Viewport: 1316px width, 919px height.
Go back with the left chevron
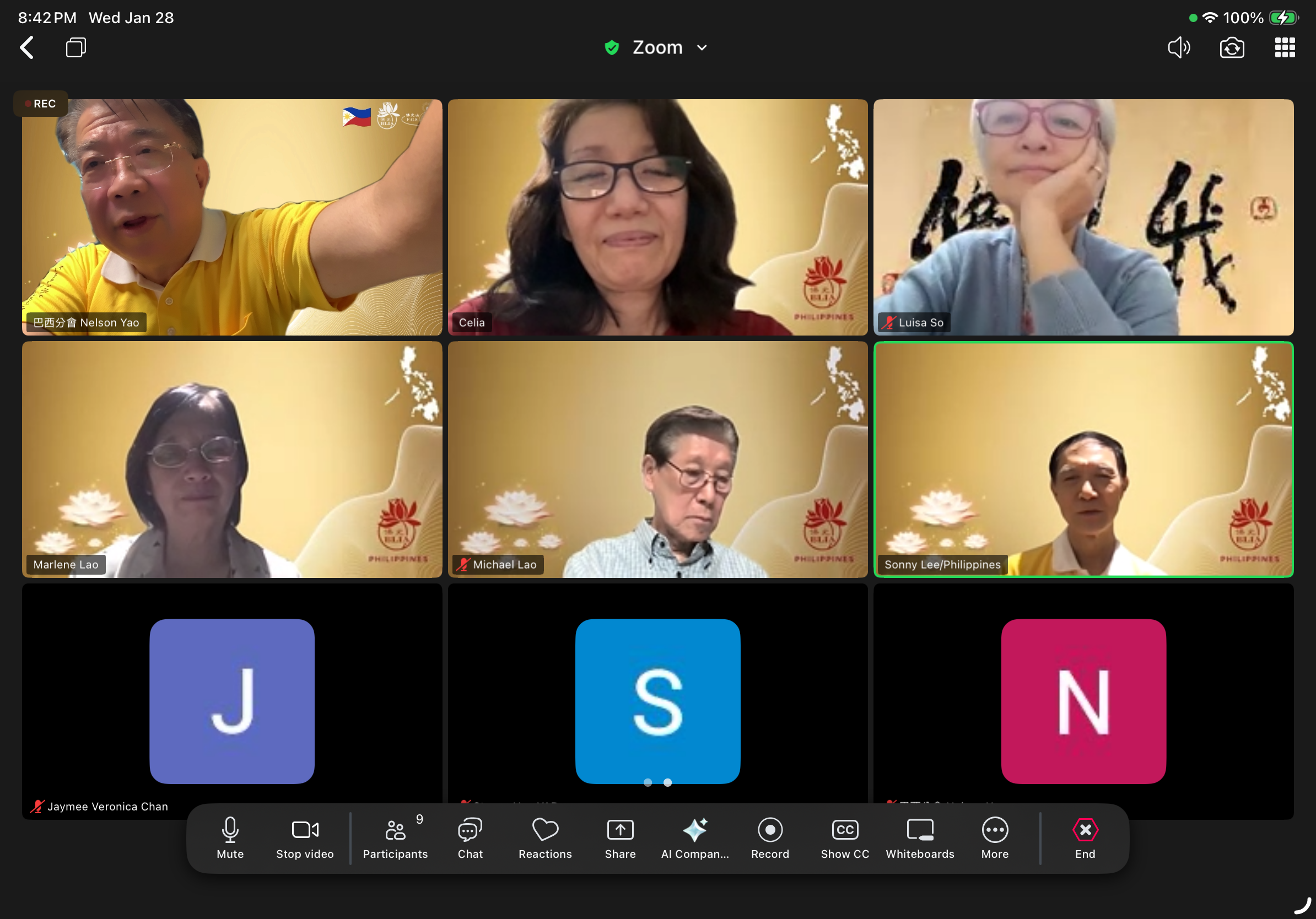pyautogui.click(x=26, y=47)
